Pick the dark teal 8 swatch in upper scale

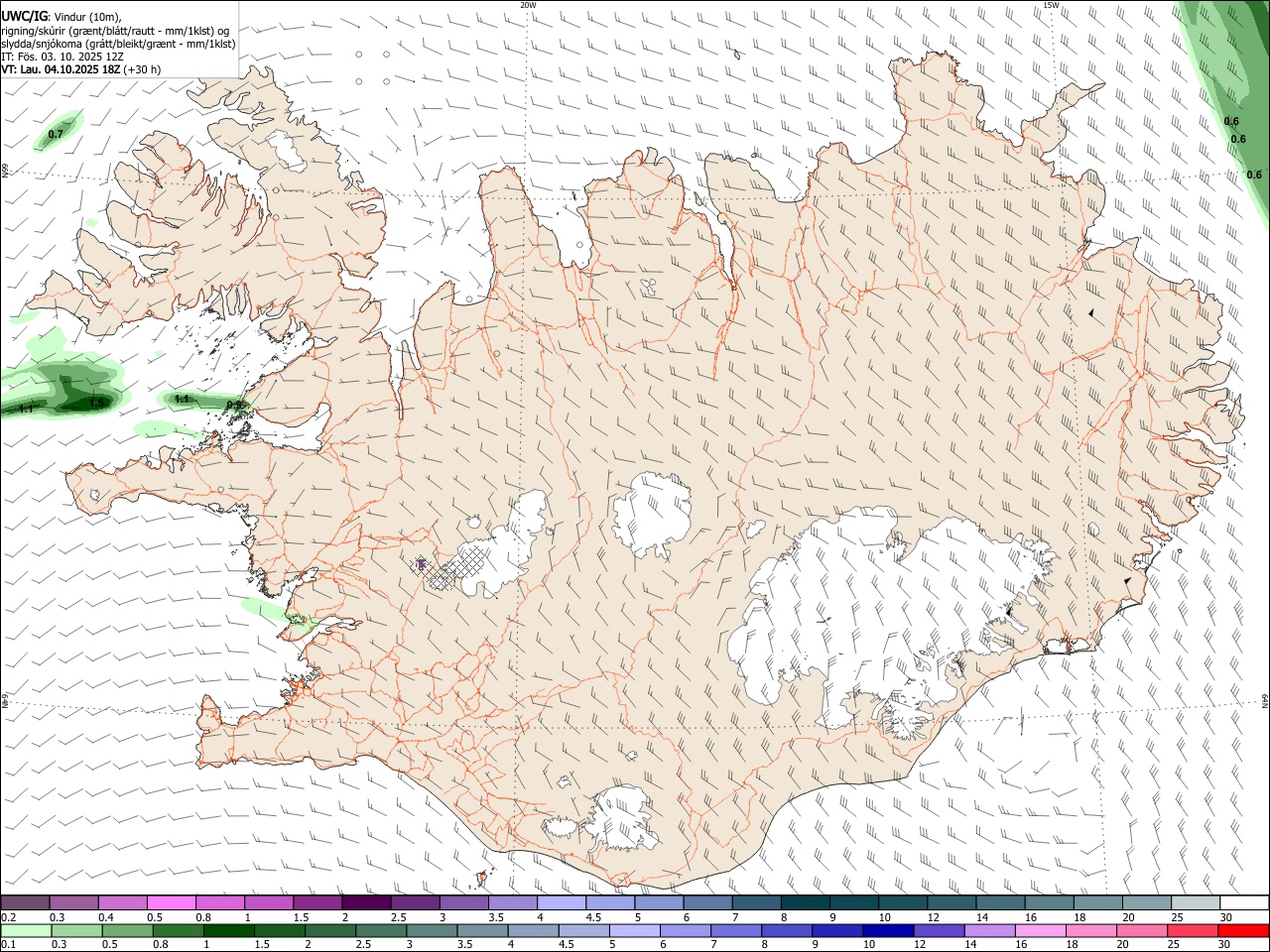[x=805, y=903]
